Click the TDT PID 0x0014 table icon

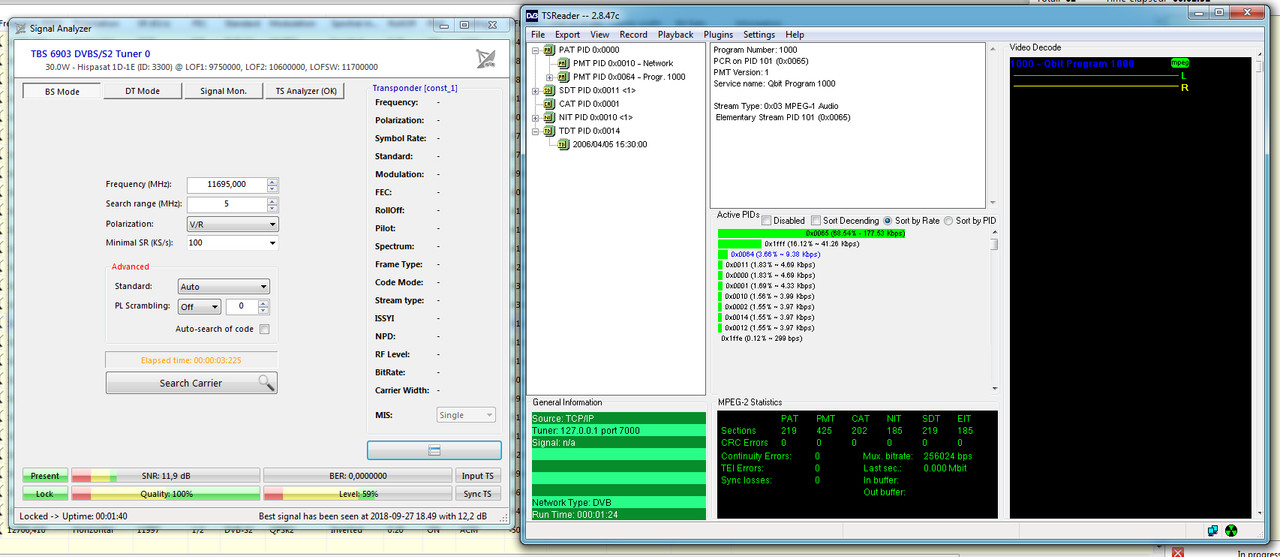tap(550, 131)
